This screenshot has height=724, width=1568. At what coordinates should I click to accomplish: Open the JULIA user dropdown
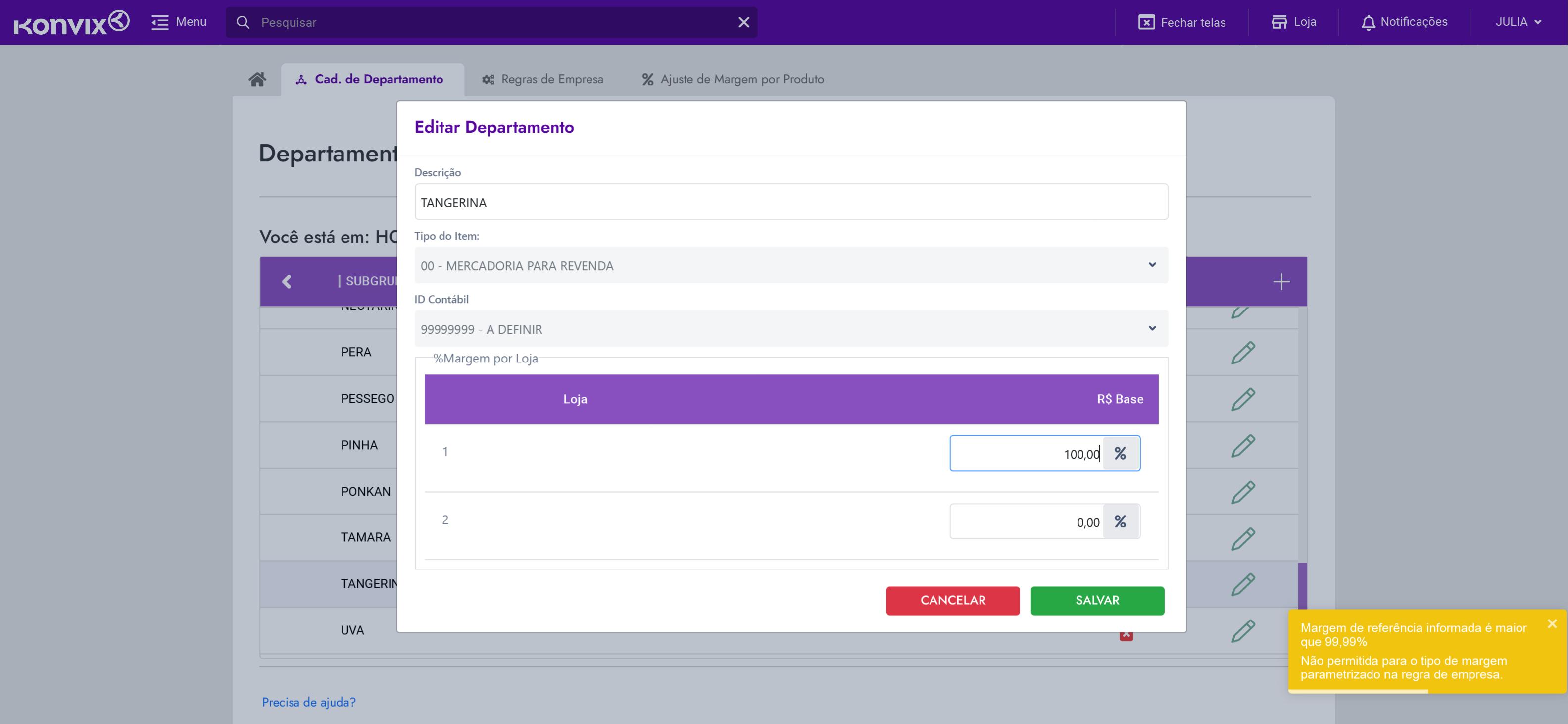point(1518,22)
